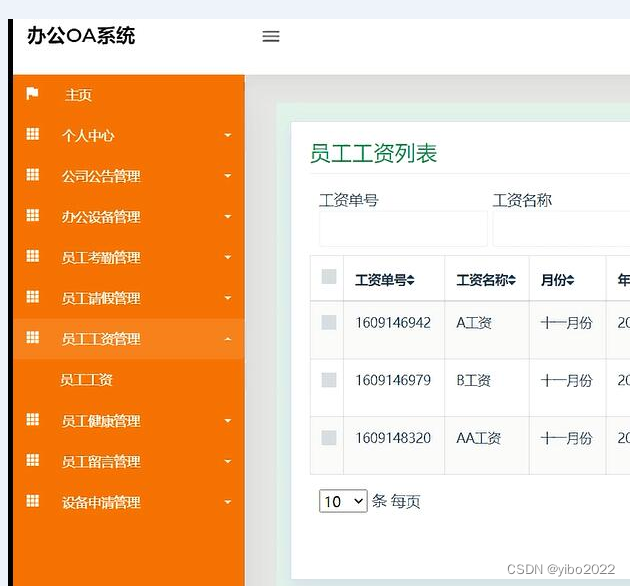Screen dimensions: 630x586
Task: Collapse the 员工工资管理 arrow
Action: [x=228, y=339]
